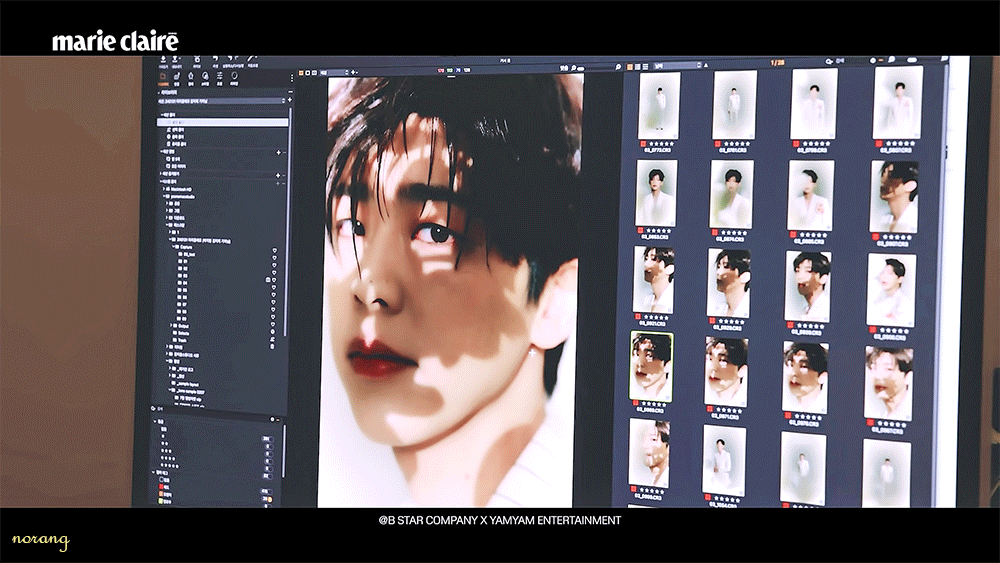Filter by the orange color tag

tap(161, 494)
